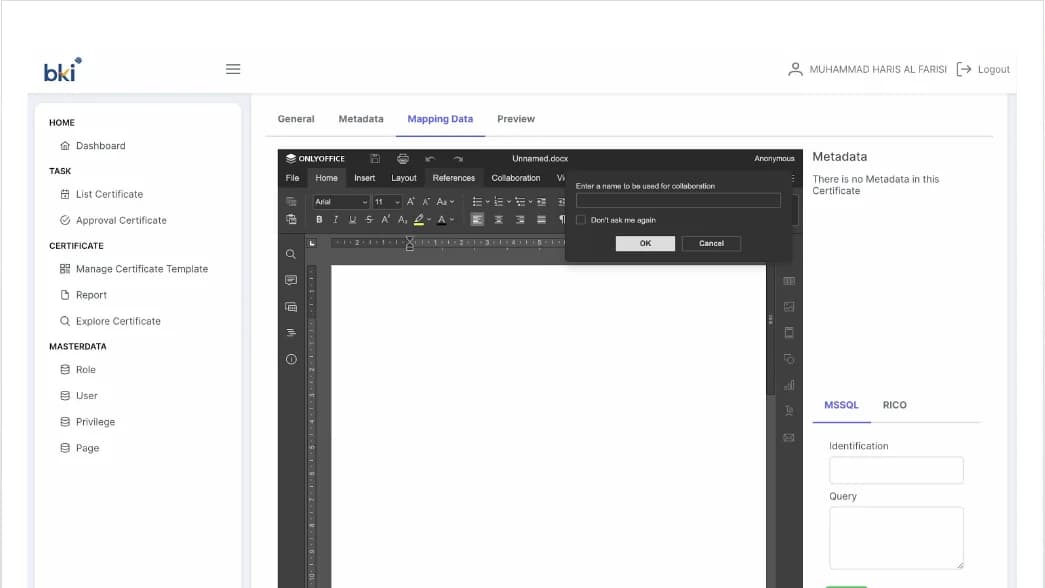Open the Layout ribbon tab

[x=404, y=178]
